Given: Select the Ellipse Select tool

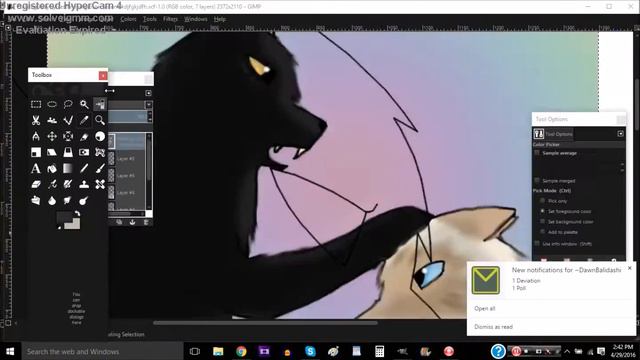Looking at the screenshot, I should (52, 104).
